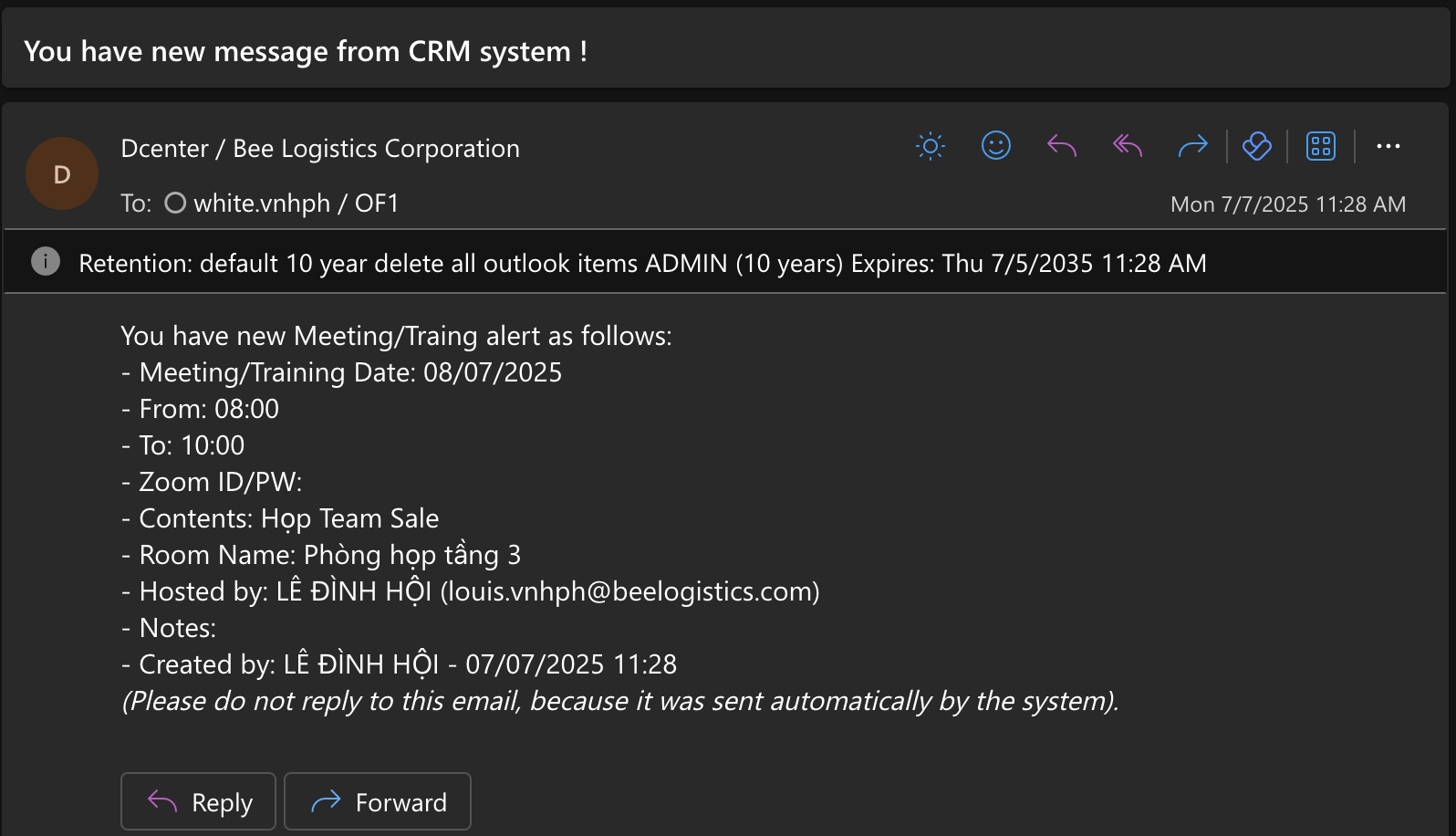Click the retention policy info icon
Viewport: 1456px width, 836px height.
pyautogui.click(x=46, y=262)
